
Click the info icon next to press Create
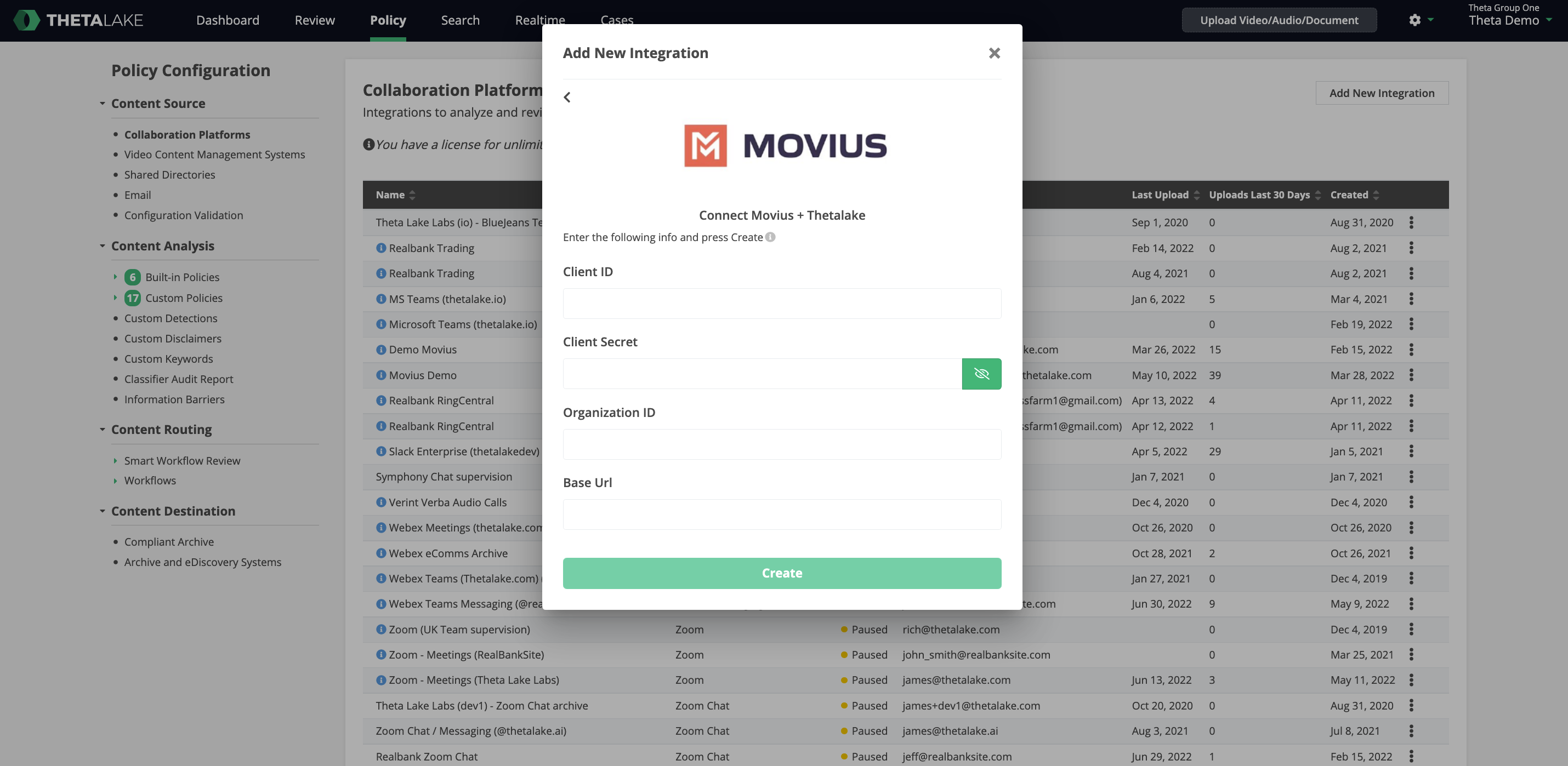(770, 237)
